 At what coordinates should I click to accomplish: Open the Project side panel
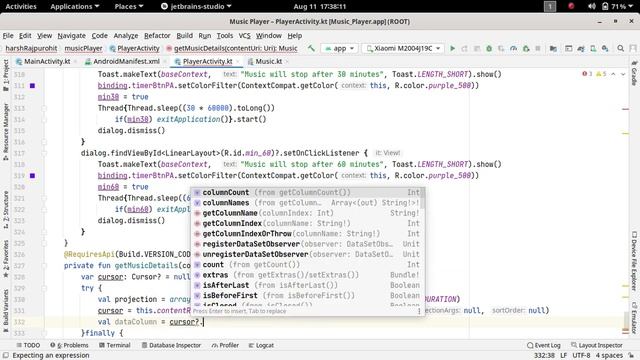[6, 75]
